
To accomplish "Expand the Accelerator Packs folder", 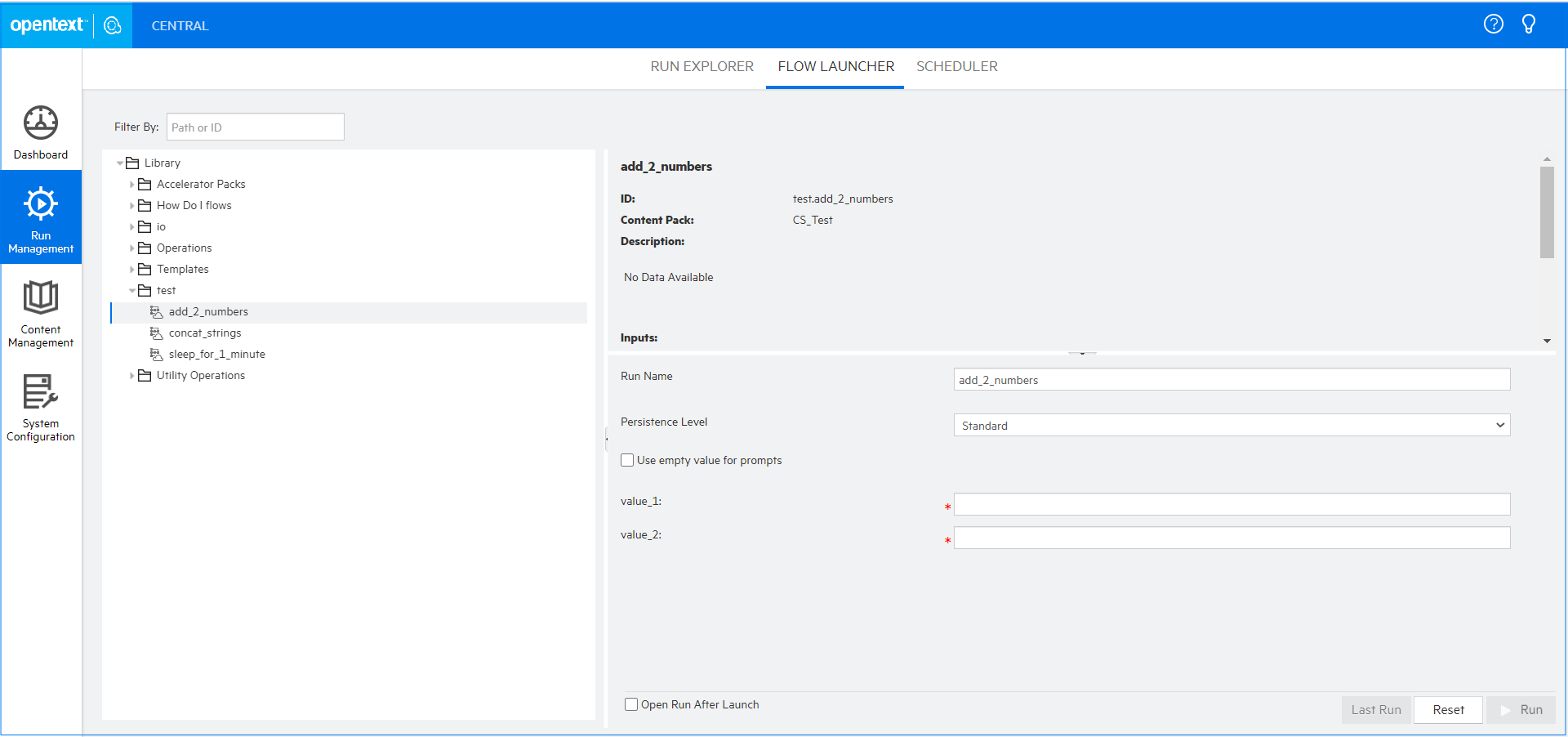I will 132,184.
